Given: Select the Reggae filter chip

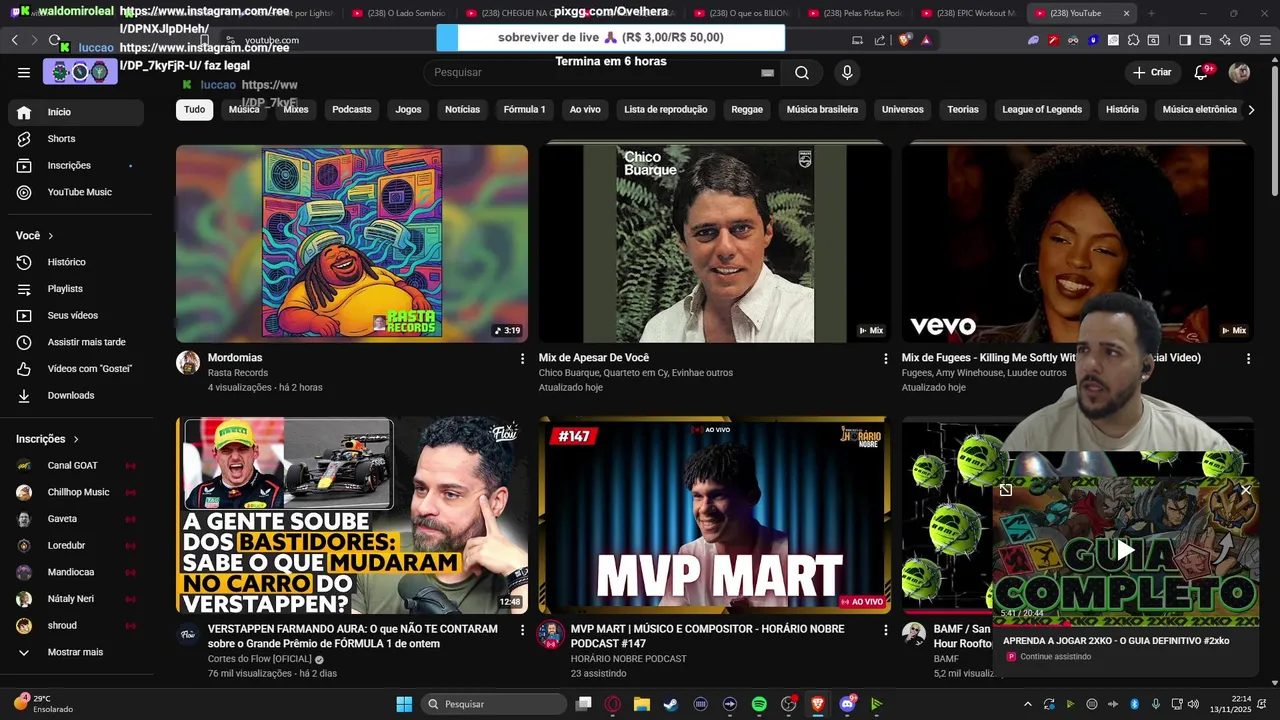Looking at the screenshot, I should (x=746, y=109).
